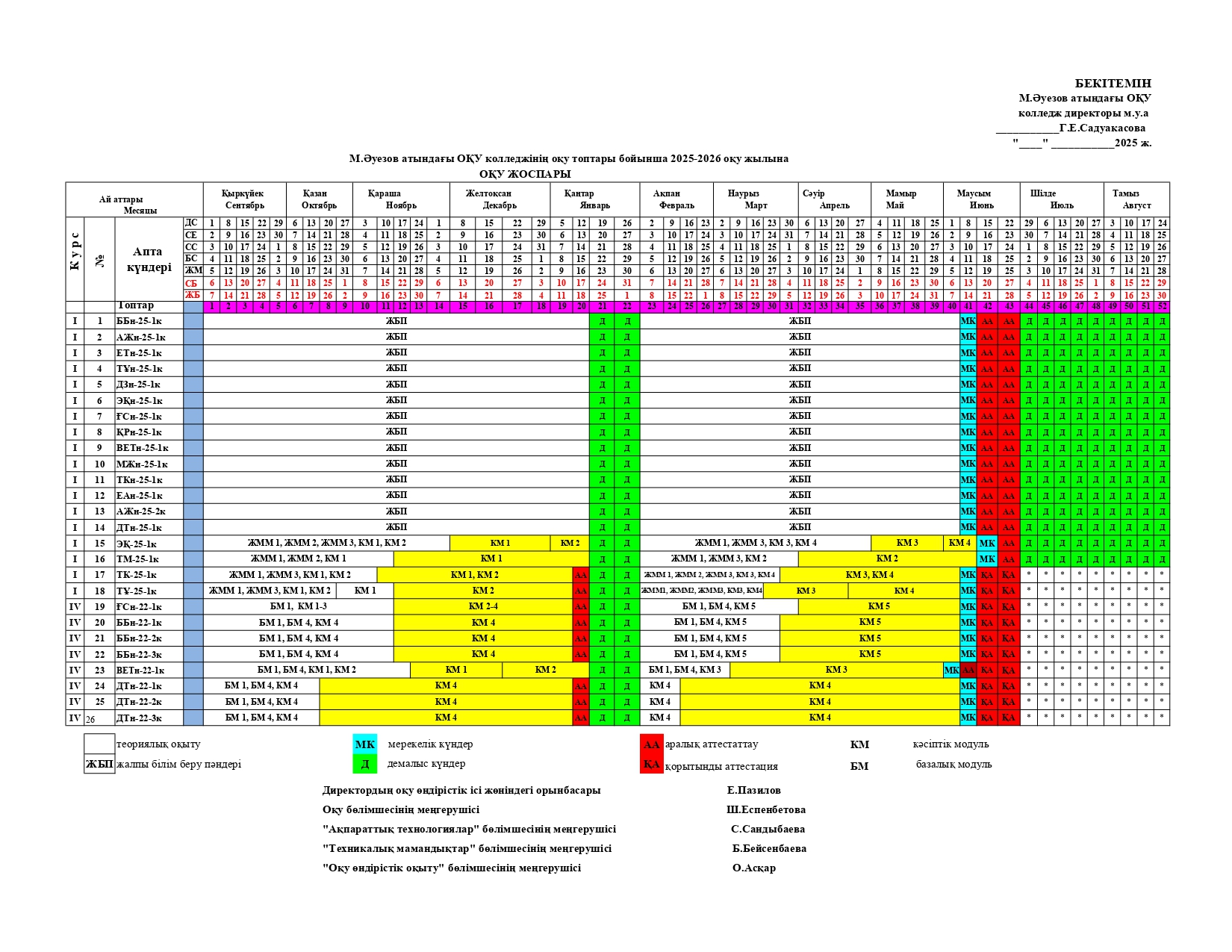Click the БЕКІТЕМІН heading
The width and height of the screenshot is (1232, 952).
[x=1113, y=84]
